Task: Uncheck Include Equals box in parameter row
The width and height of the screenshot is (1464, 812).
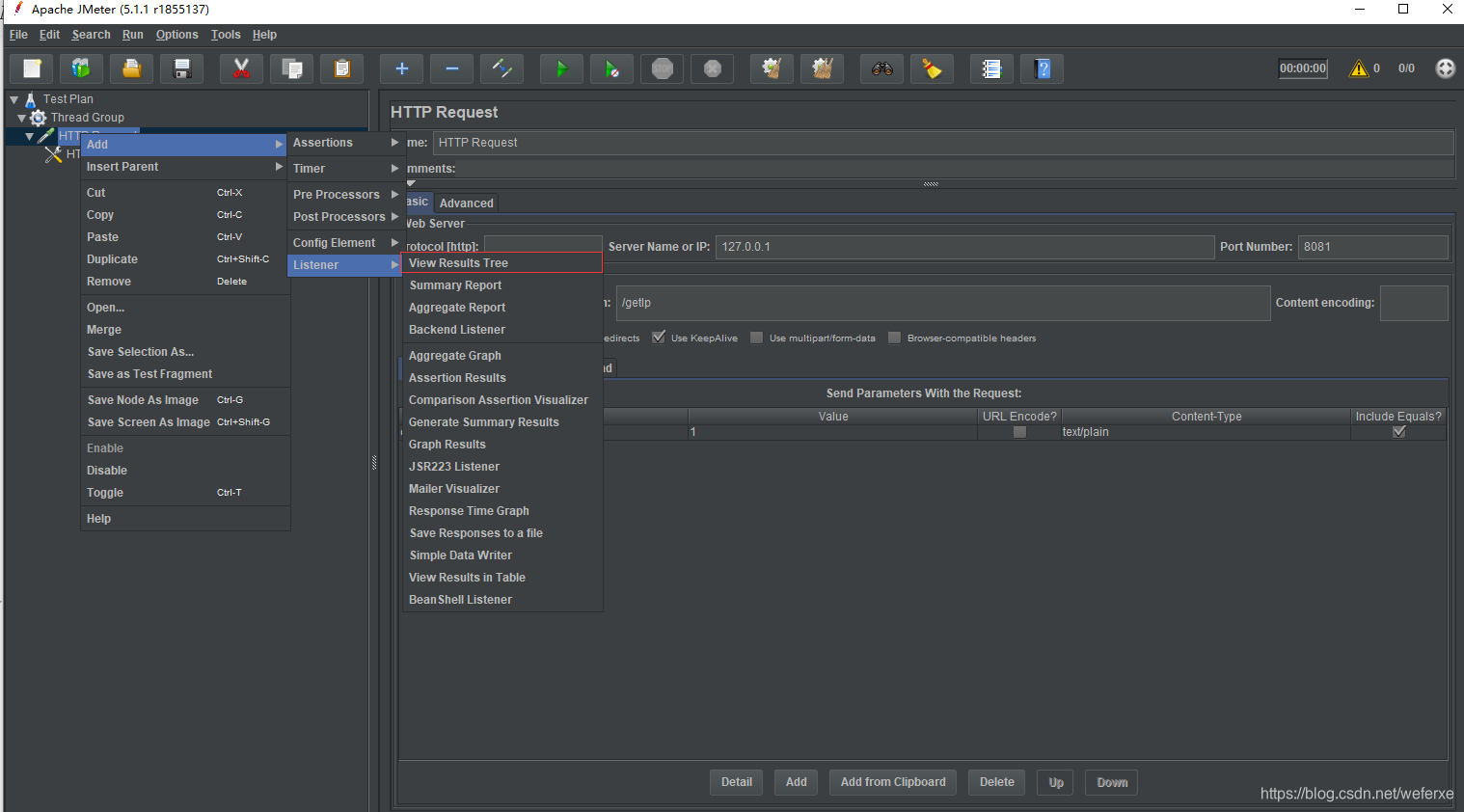Action: pos(1399,432)
